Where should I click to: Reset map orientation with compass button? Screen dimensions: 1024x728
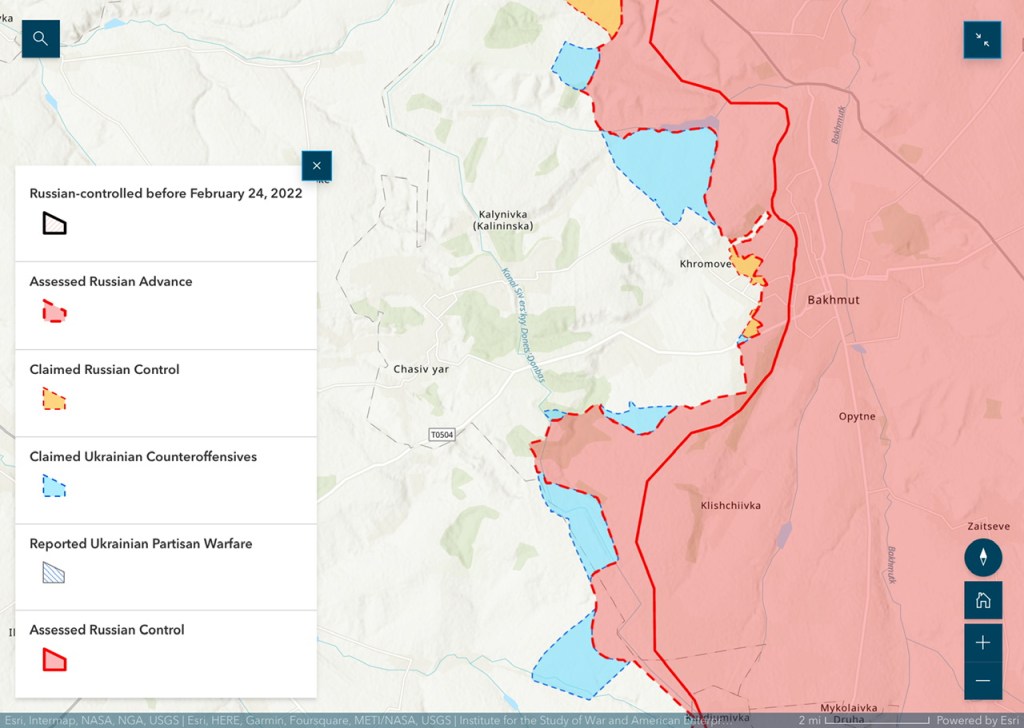tap(983, 557)
